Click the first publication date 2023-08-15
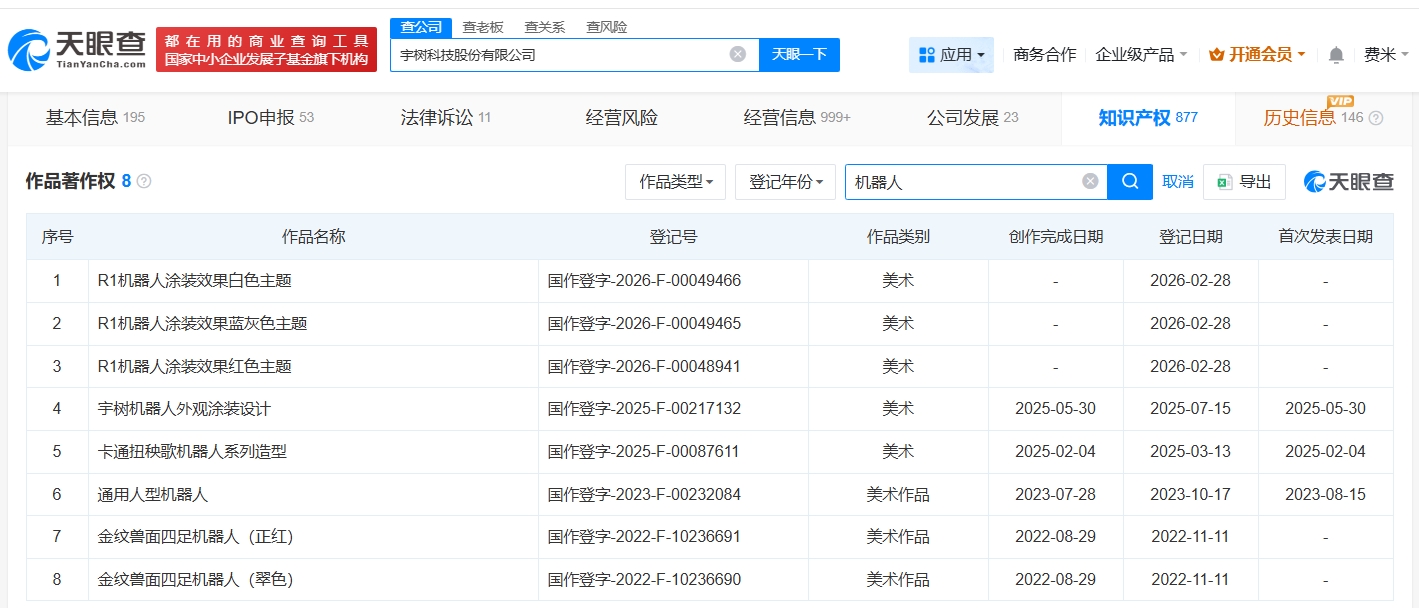Viewport: 1419px width, 608px height. tap(1325, 494)
